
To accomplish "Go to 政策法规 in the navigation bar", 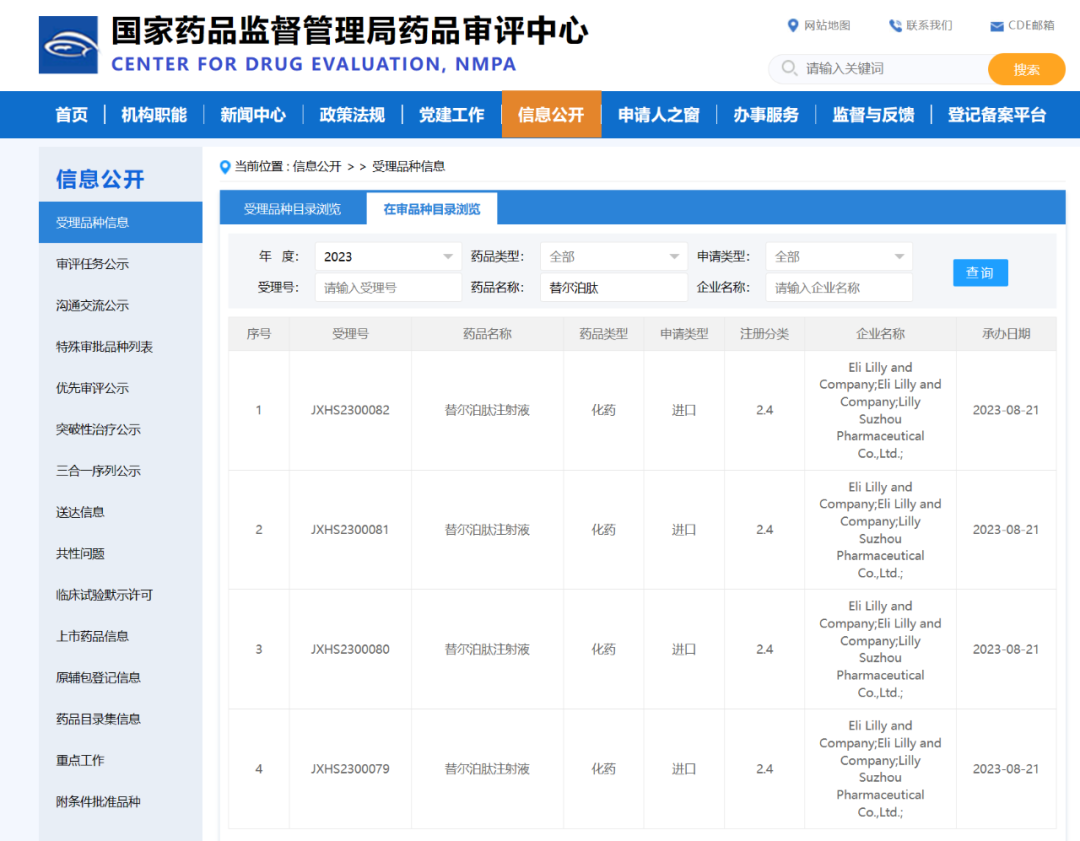I will (x=352, y=115).
